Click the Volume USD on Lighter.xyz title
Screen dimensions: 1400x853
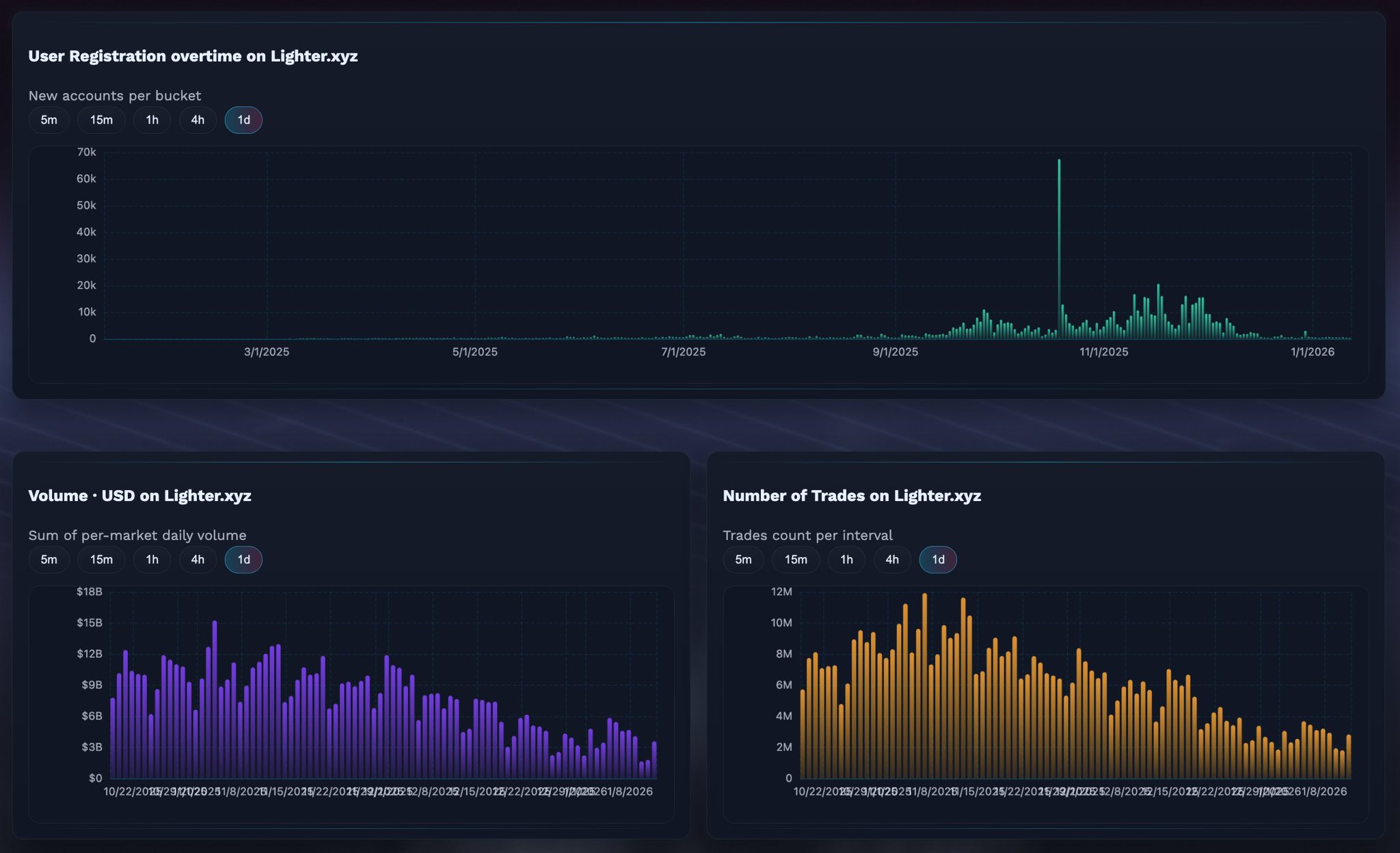tap(139, 496)
